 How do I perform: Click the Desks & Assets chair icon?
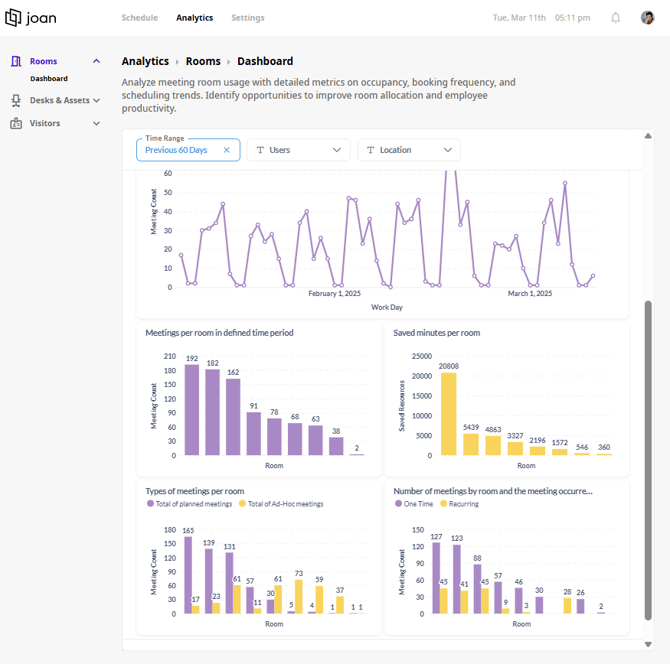pyautogui.click(x=16, y=100)
